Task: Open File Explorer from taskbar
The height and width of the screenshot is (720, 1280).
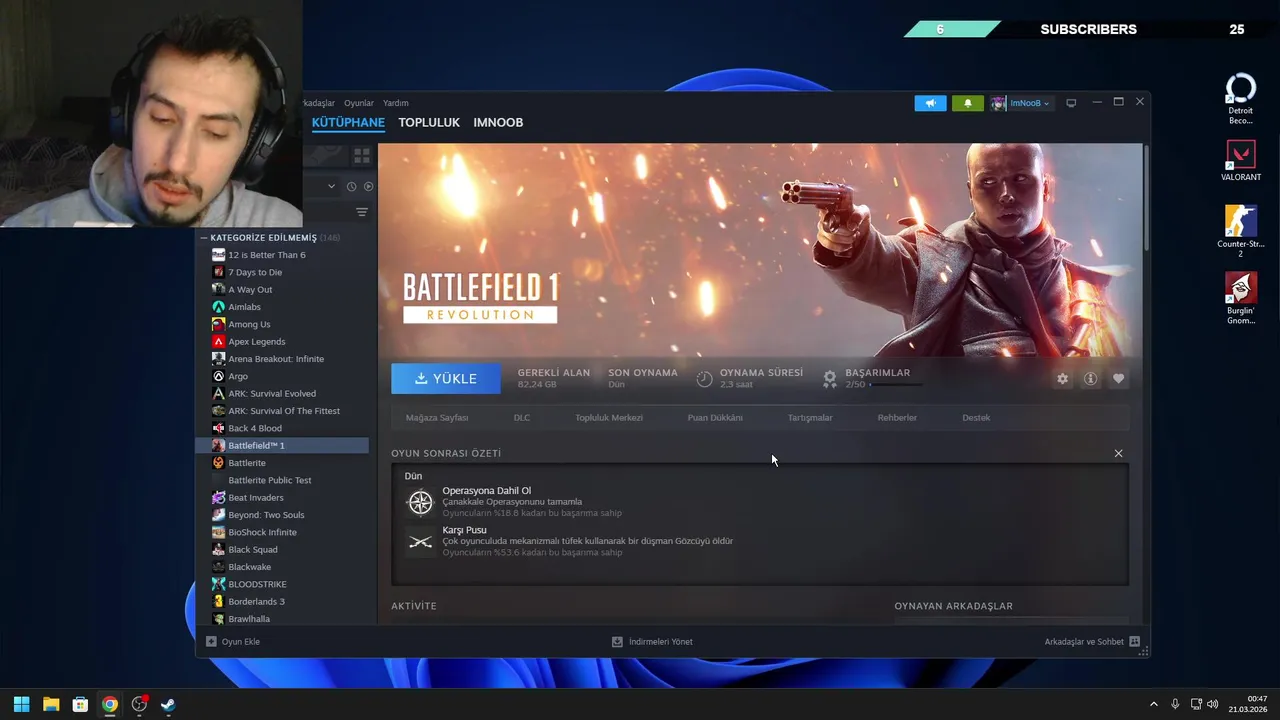Action: pos(51,704)
